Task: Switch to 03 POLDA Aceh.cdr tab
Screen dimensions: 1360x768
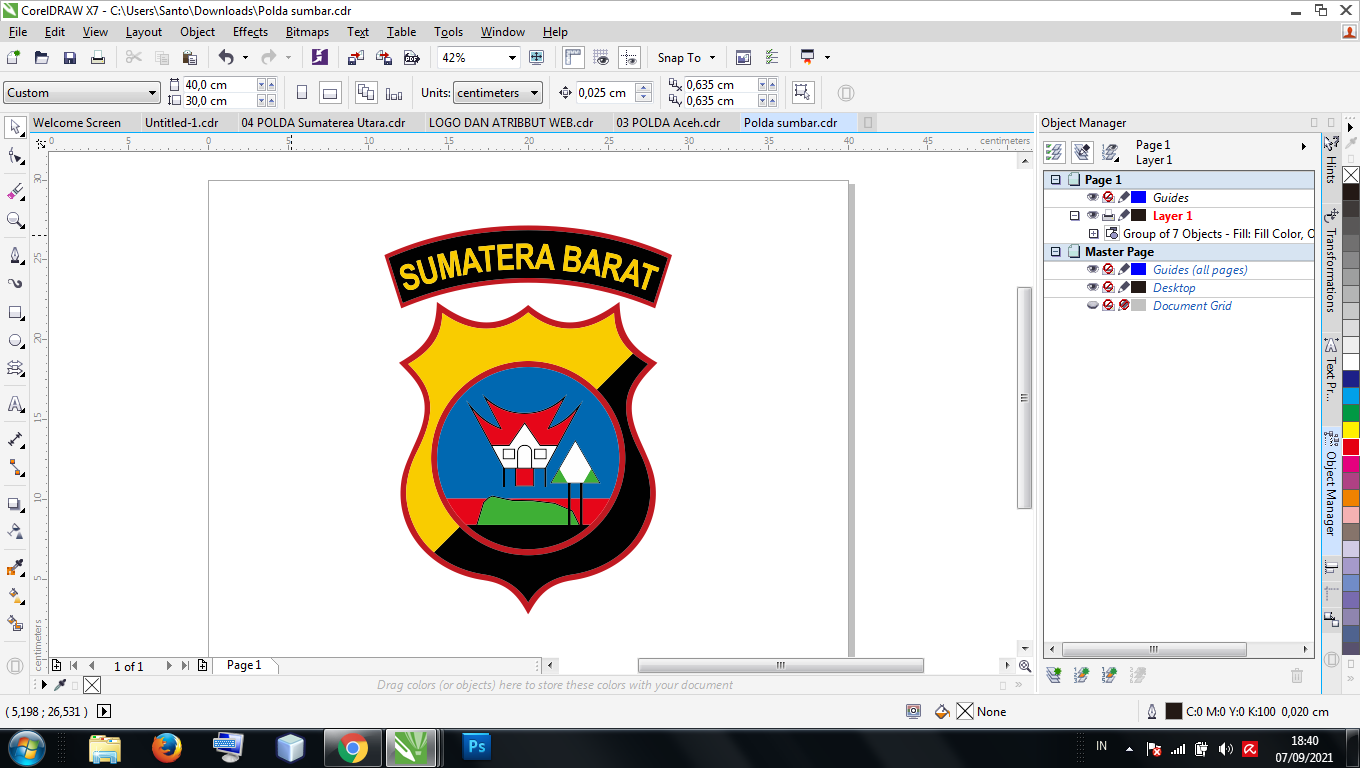Action: pyautogui.click(x=668, y=123)
